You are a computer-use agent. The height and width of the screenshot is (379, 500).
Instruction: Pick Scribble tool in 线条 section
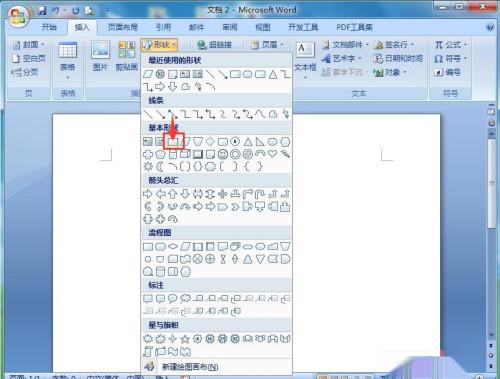click(x=285, y=114)
